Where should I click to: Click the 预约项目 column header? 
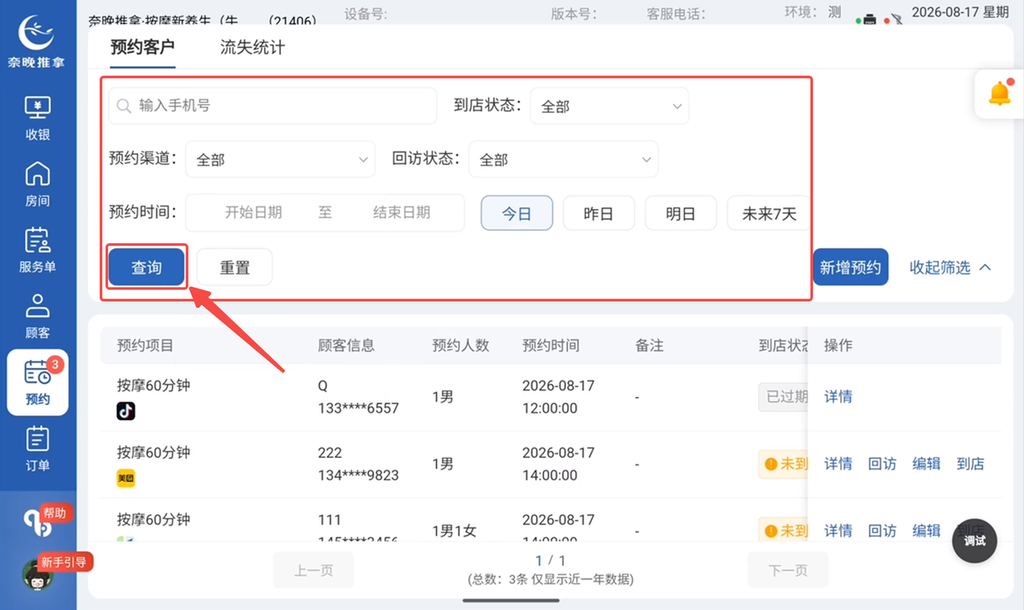145,345
